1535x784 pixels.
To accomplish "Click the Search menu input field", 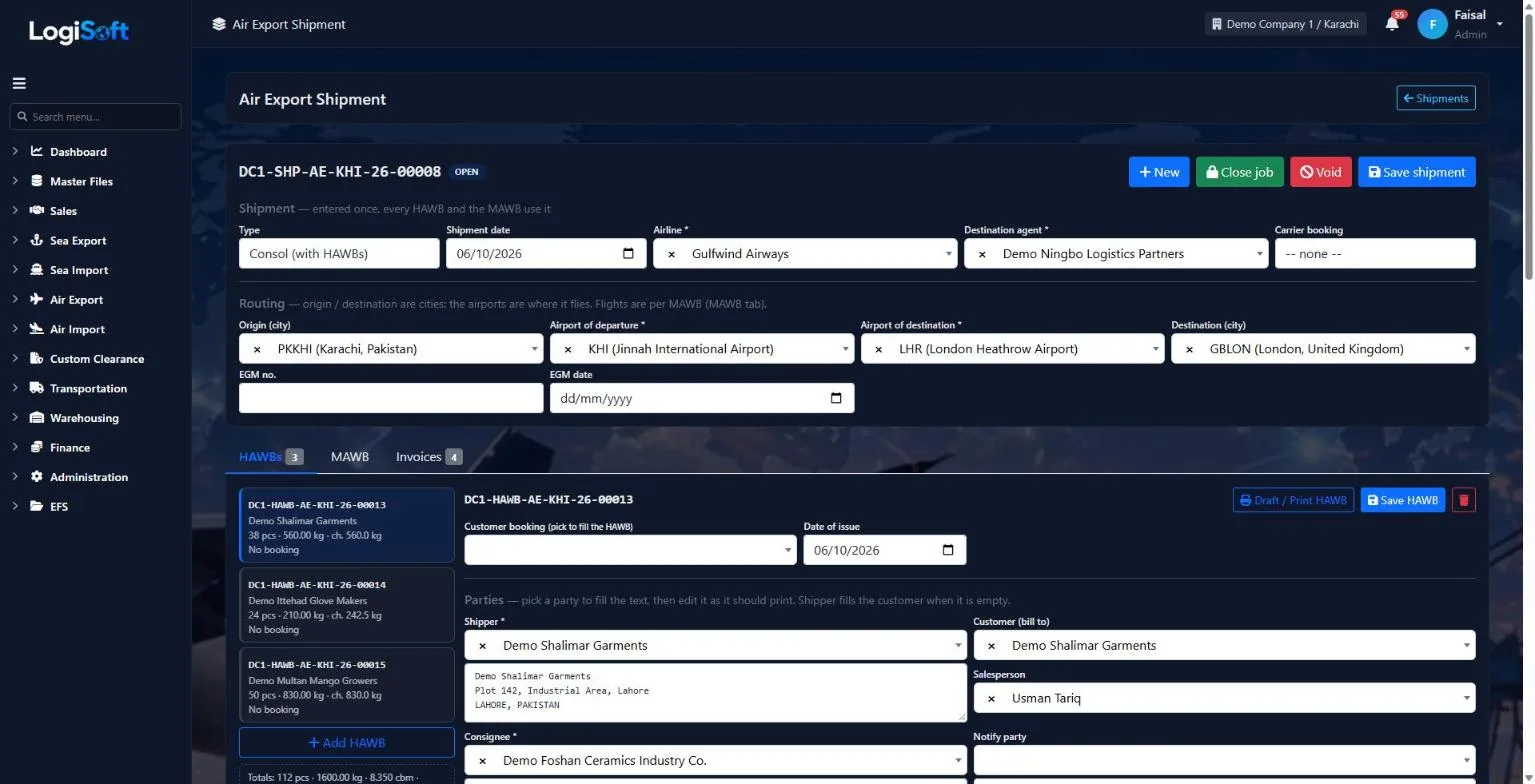I will click(95, 117).
